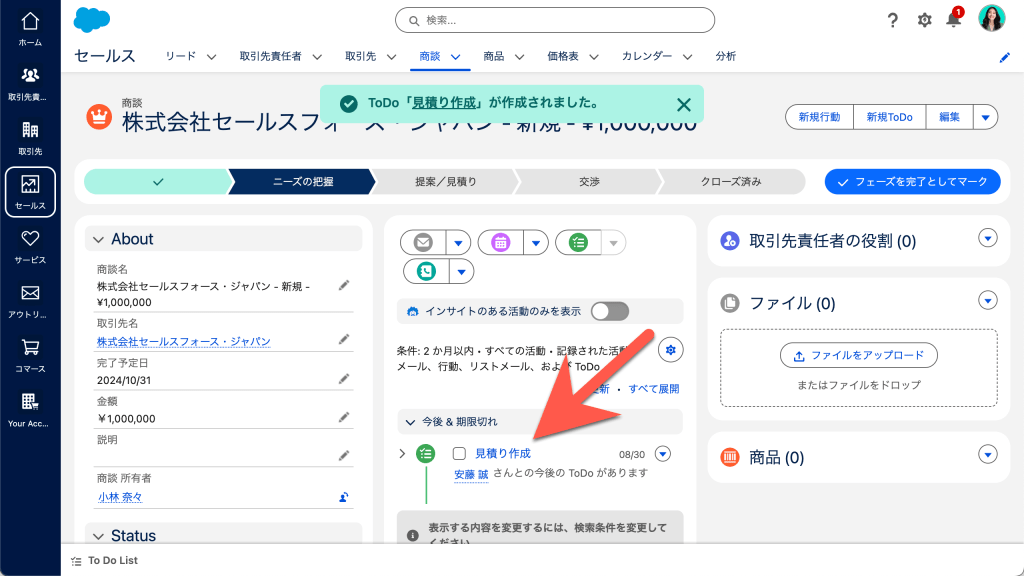Open the 価格表 tab
The image size is (1024, 576).
click(x=563, y=56)
